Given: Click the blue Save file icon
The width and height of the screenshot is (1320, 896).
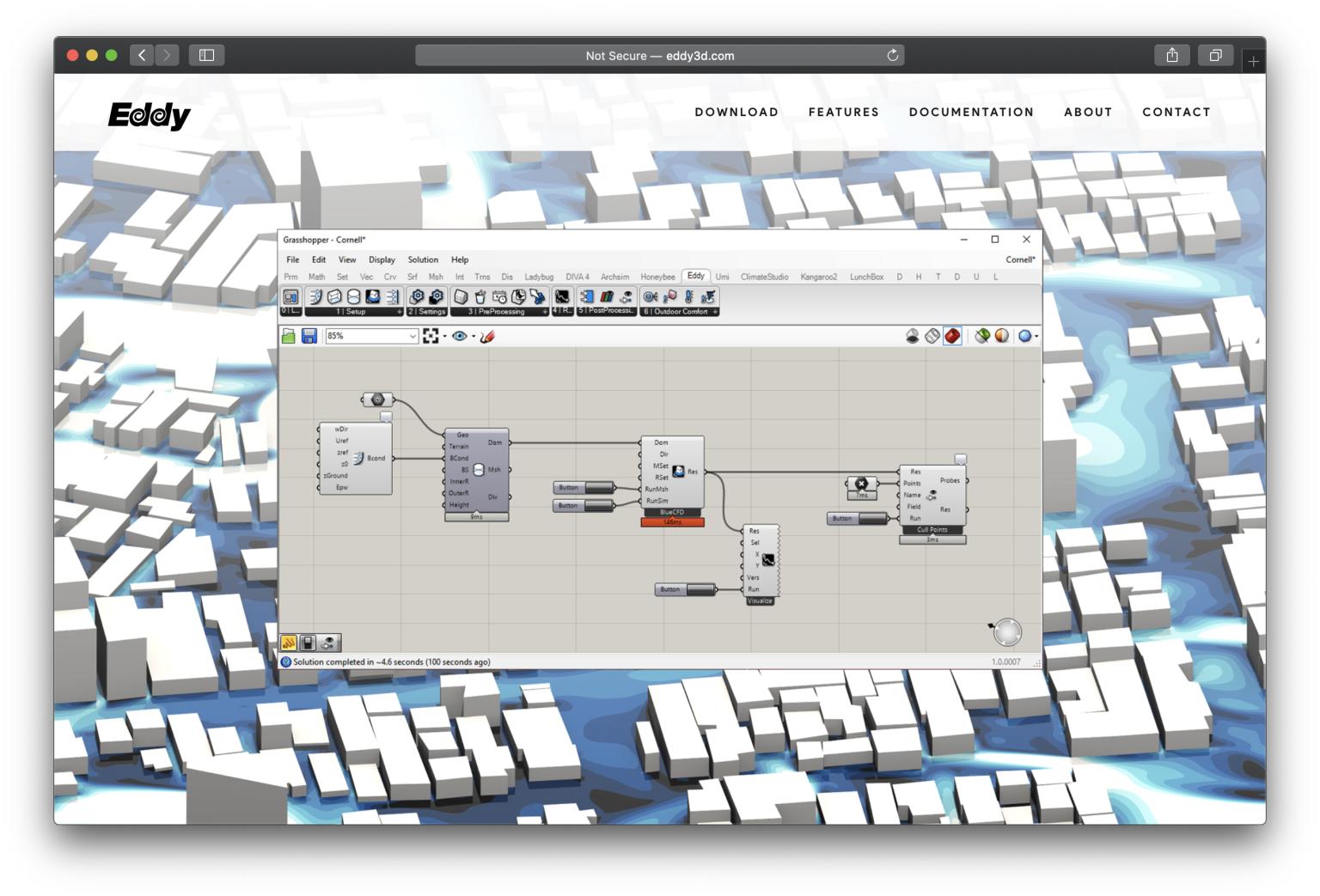Looking at the screenshot, I should [309, 336].
